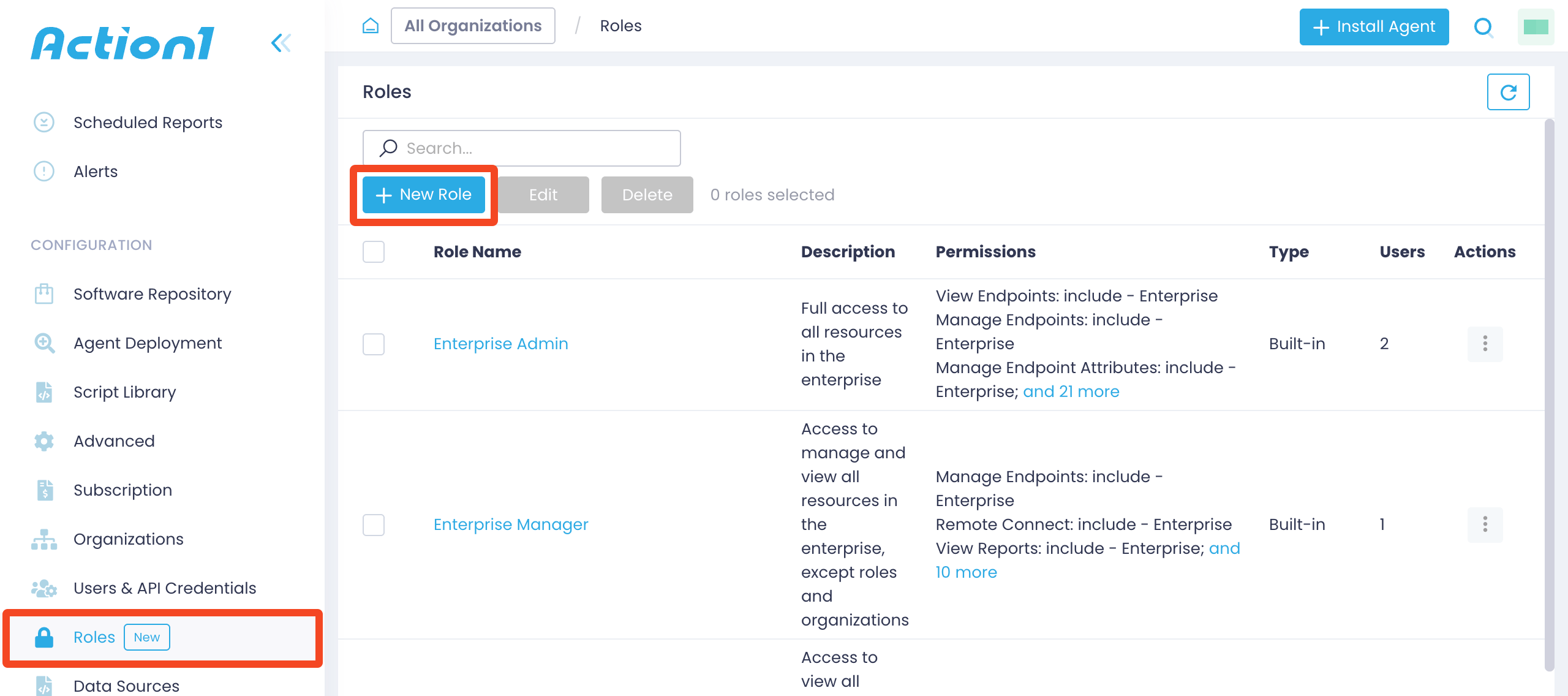
Task: Focus the roles Search field
Action: tap(522, 148)
